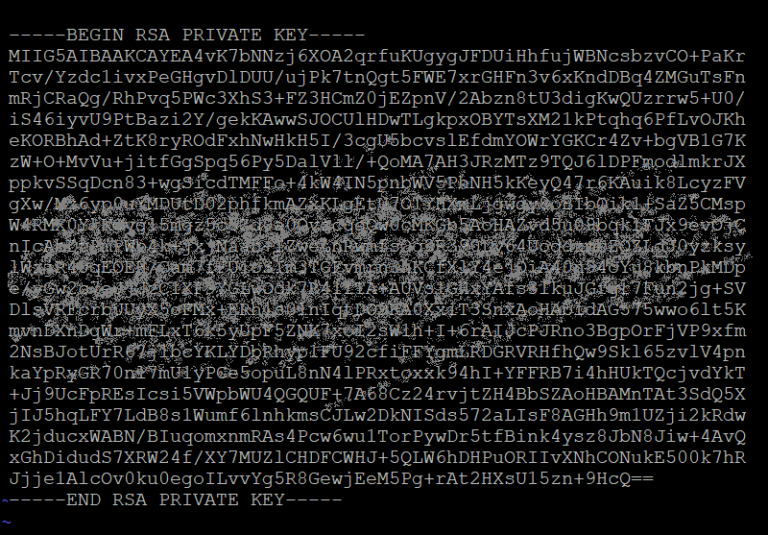This screenshot has width=768, height=535.
Task: Click the line beginning with eKORBhAd
Action: click(x=377, y=141)
